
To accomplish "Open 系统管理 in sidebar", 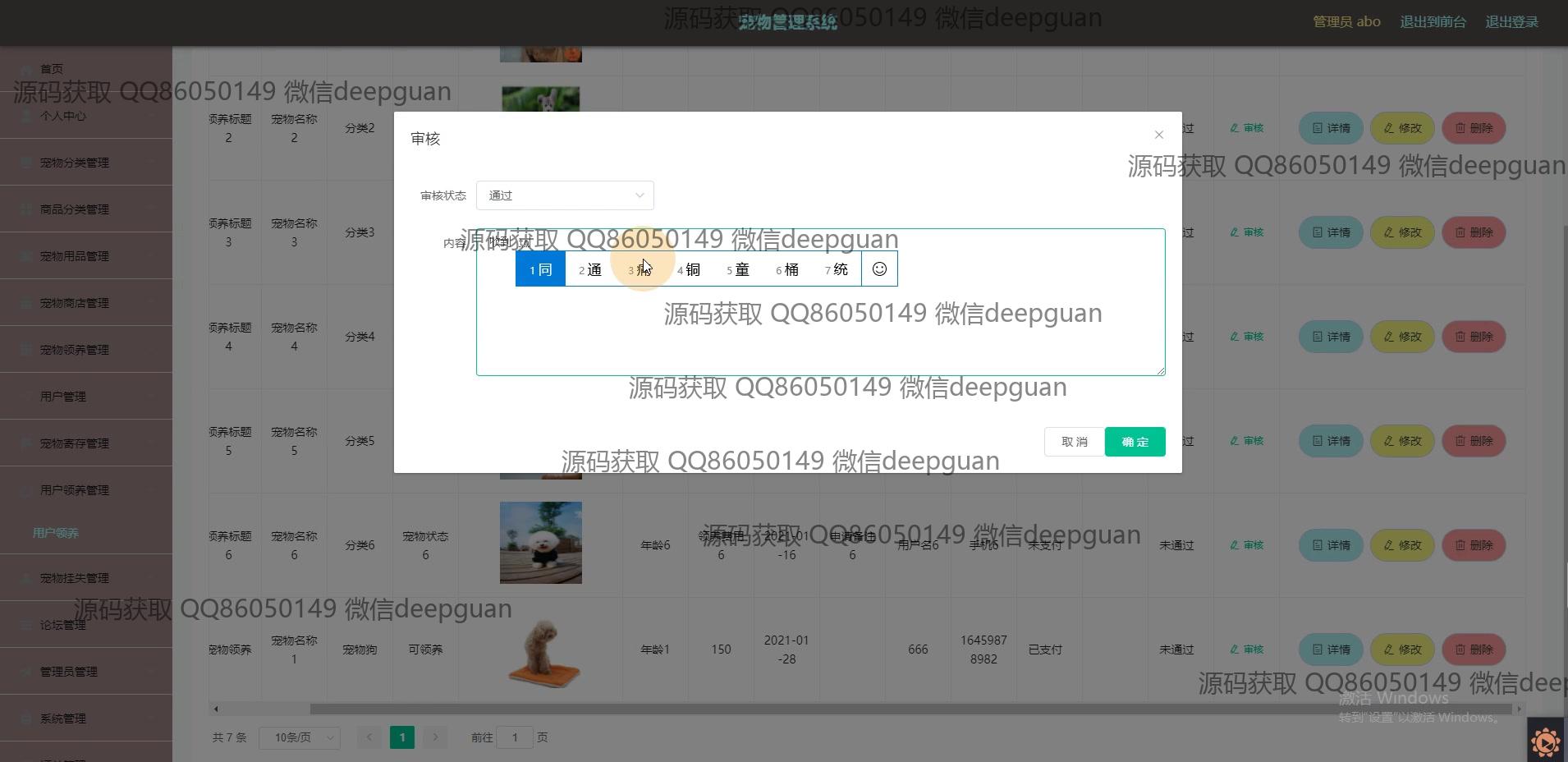I will pos(86,718).
